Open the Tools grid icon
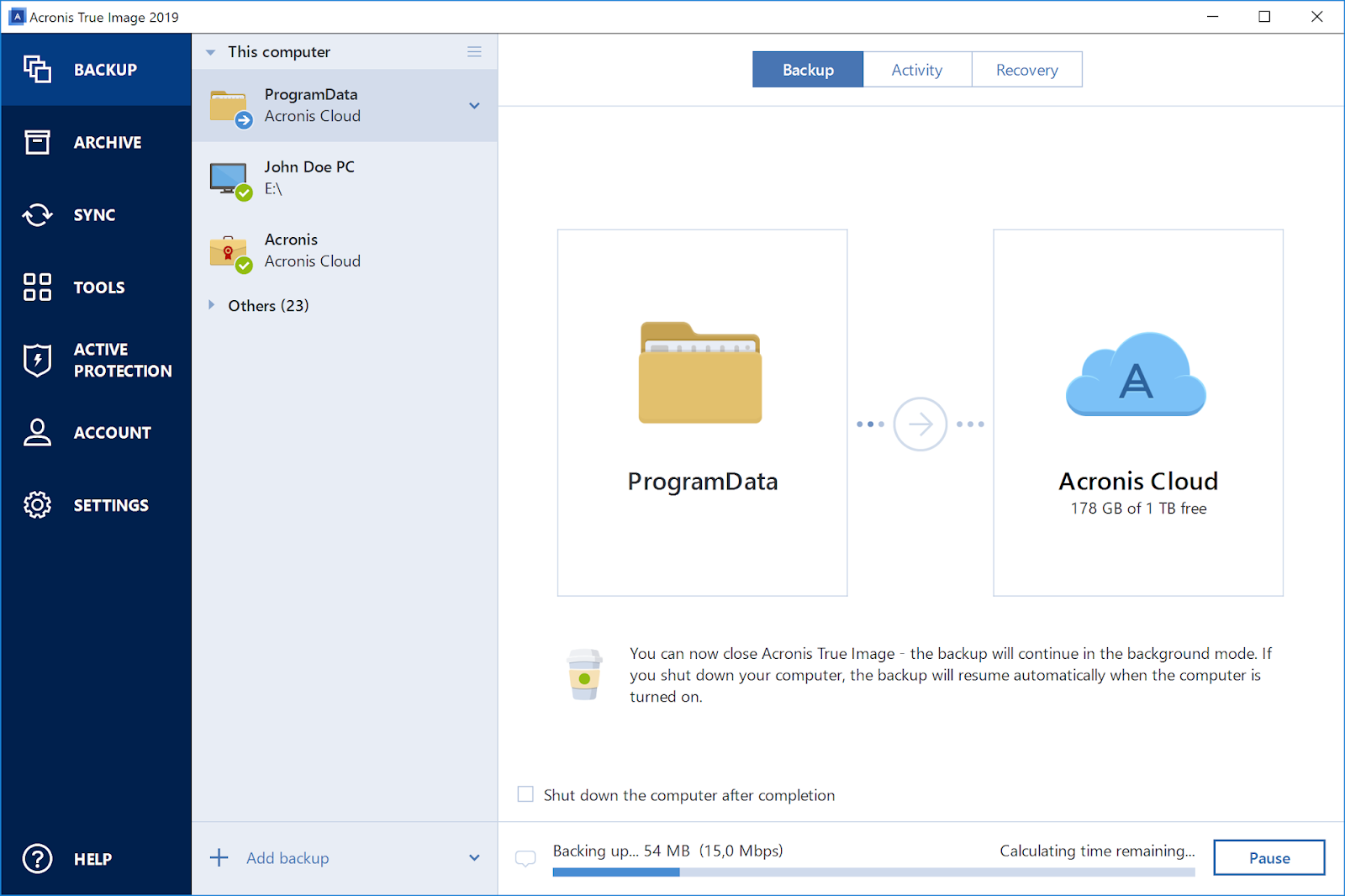 tap(37, 287)
